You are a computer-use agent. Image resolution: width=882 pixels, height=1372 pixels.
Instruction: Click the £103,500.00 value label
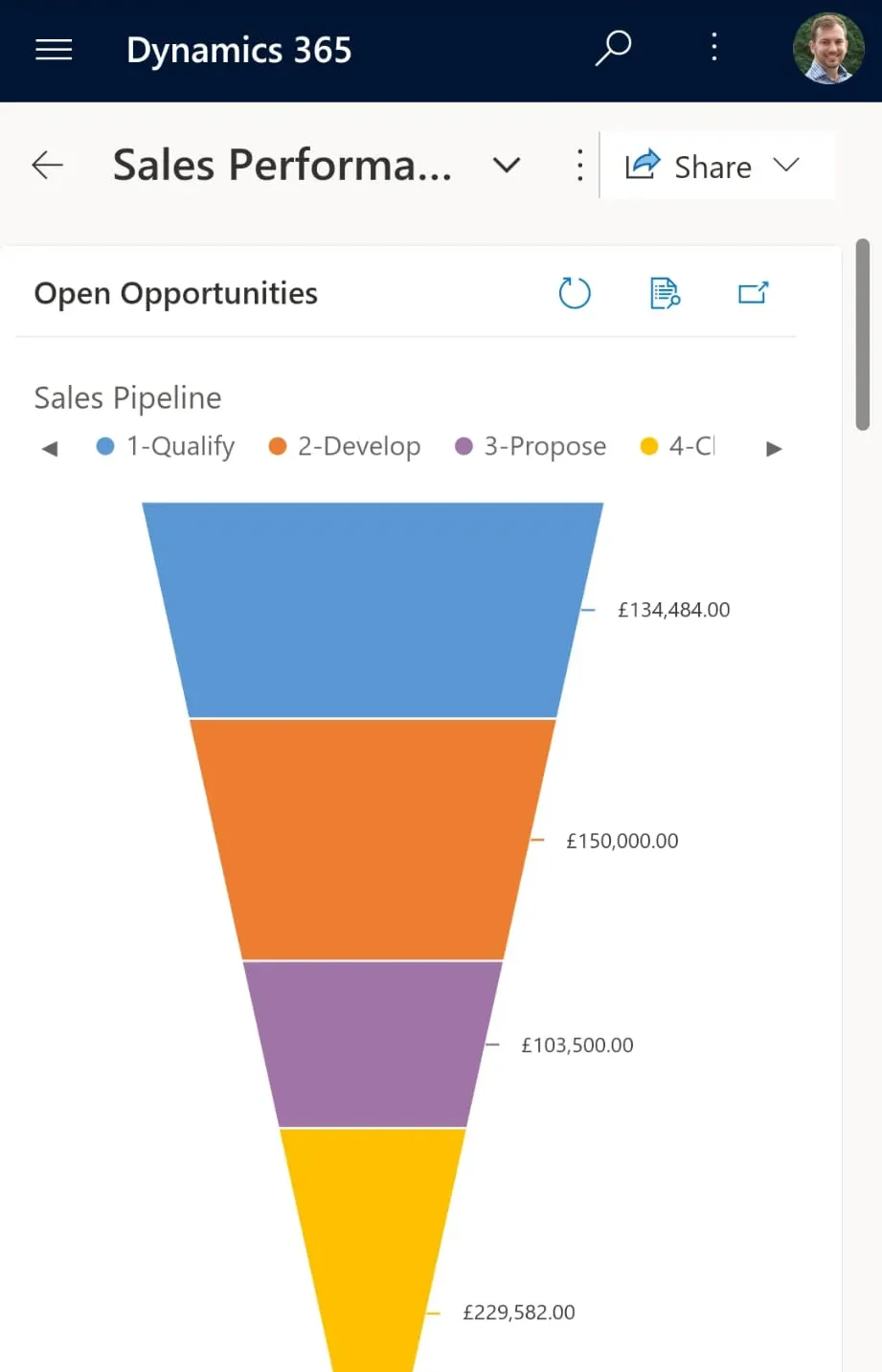[x=577, y=1045]
